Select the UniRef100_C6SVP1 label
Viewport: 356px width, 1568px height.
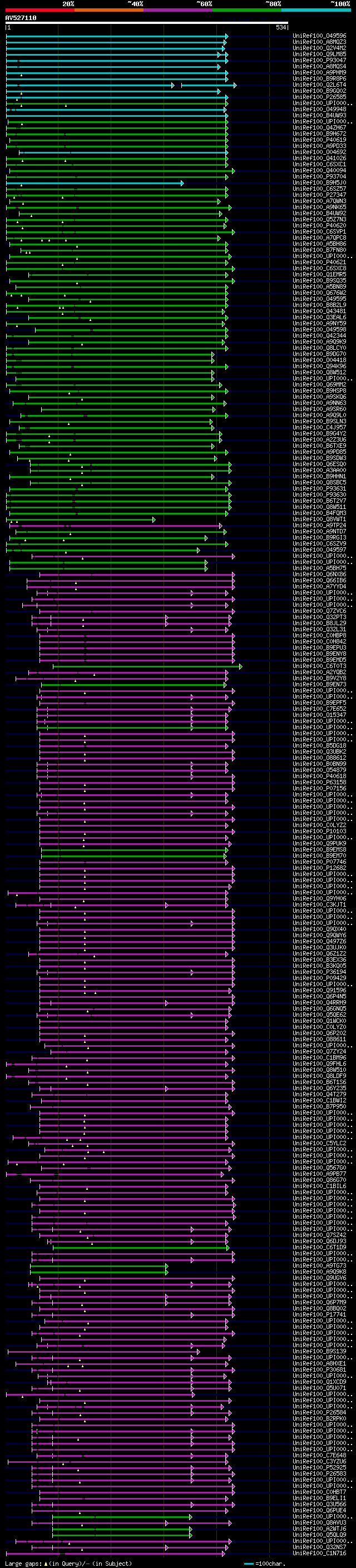click(319, 232)
